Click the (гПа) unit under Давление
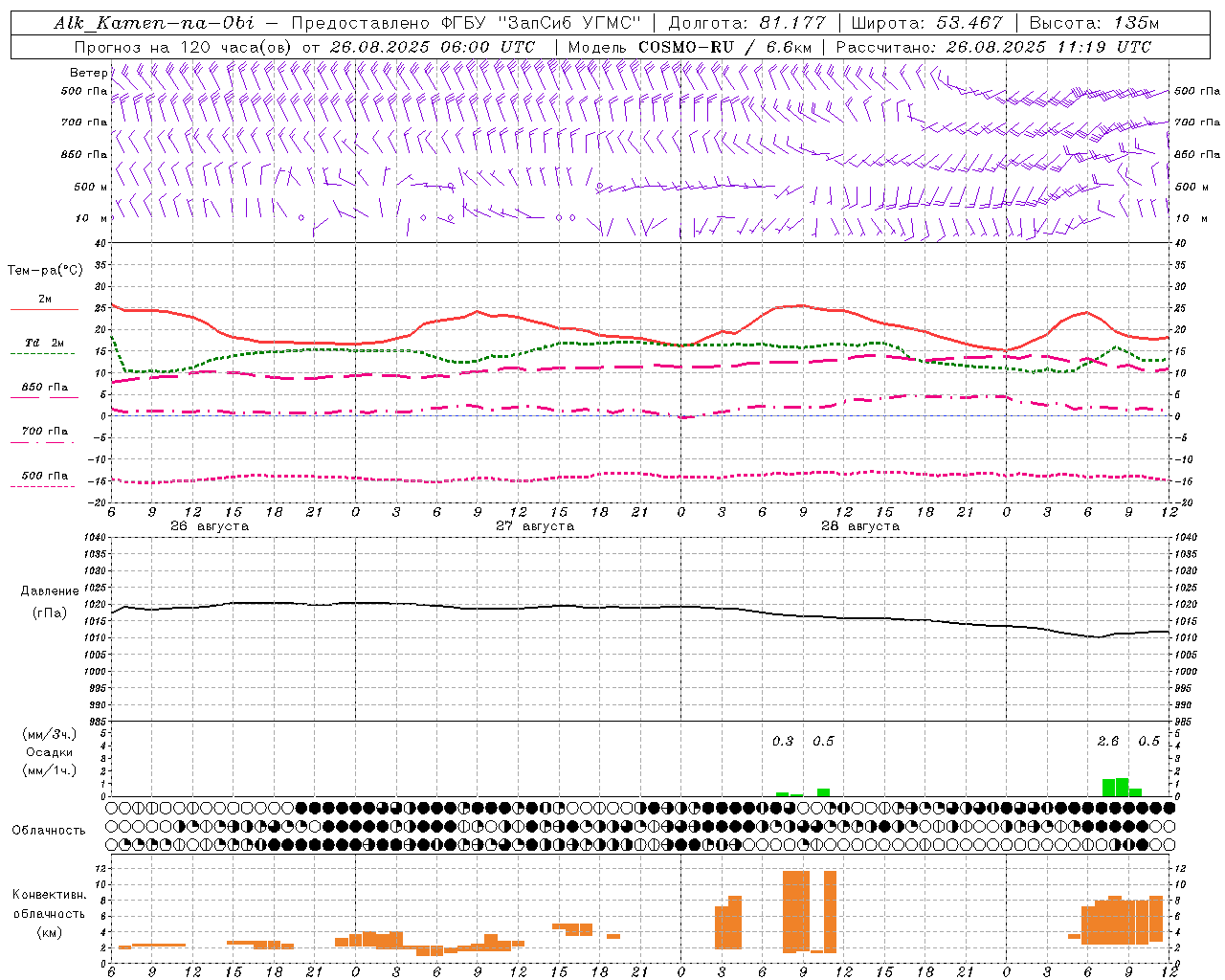Image resolution: width=1225 pixels, height=980 pixels. tap(49, 612)
